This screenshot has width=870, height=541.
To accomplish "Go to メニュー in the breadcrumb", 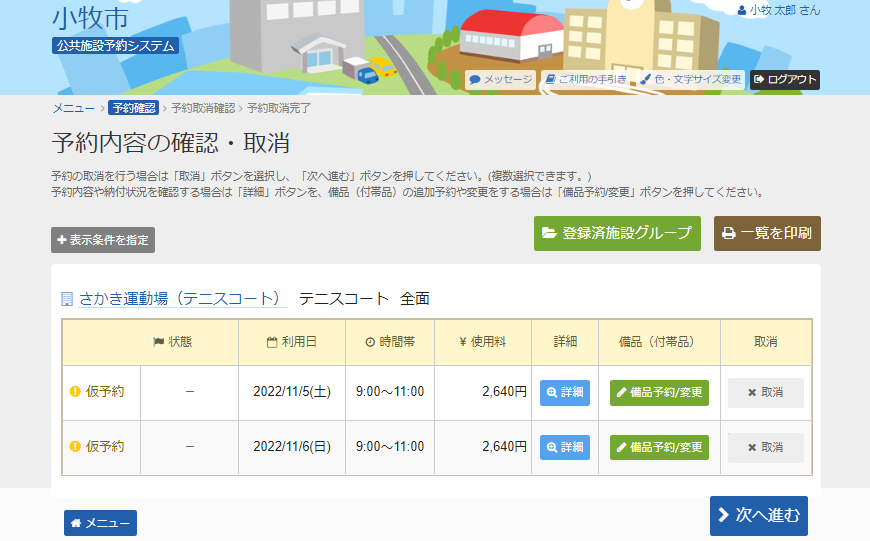I will [73, 108].
